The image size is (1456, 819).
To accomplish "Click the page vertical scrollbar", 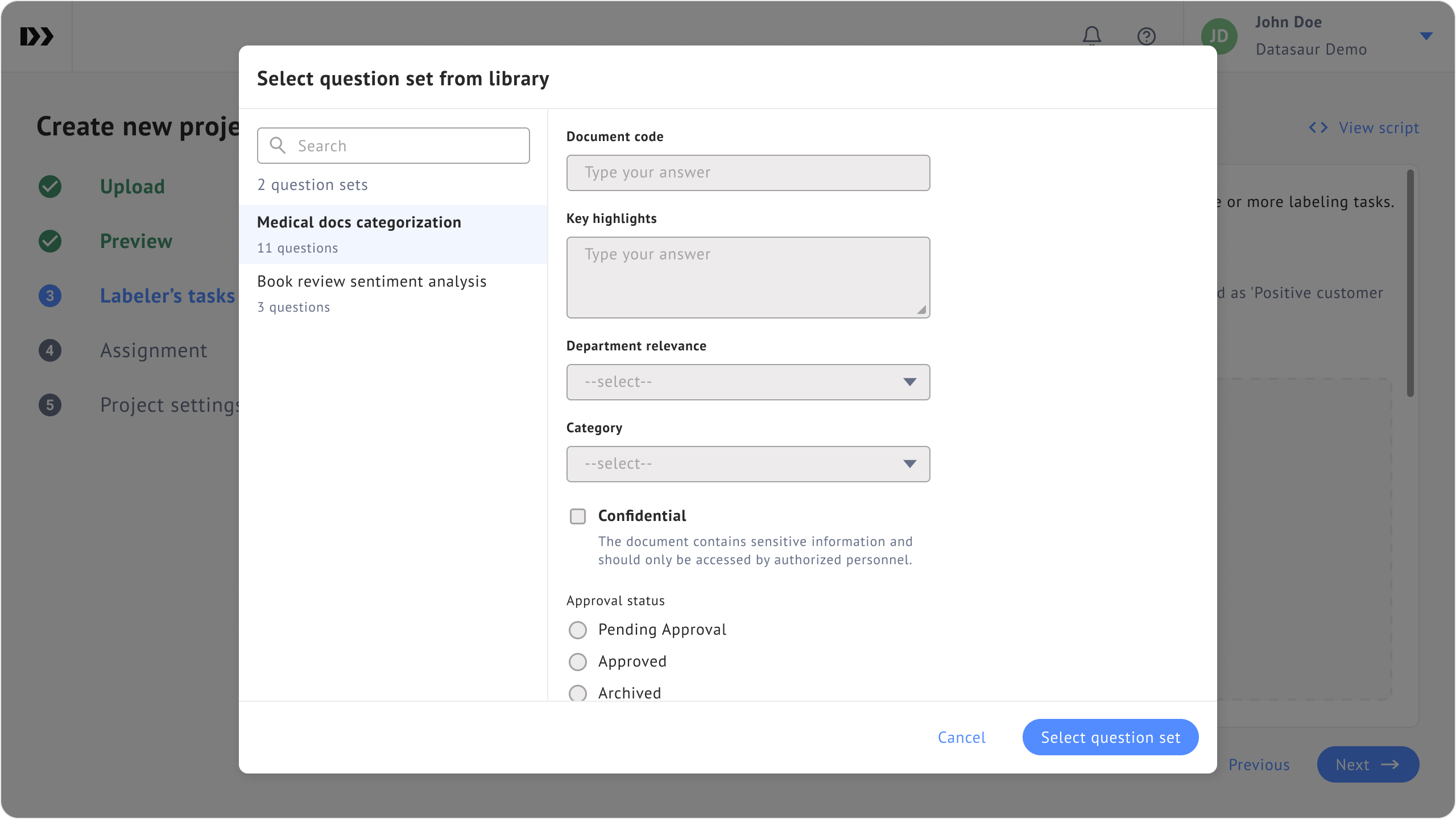I will tap(1410, 284).
